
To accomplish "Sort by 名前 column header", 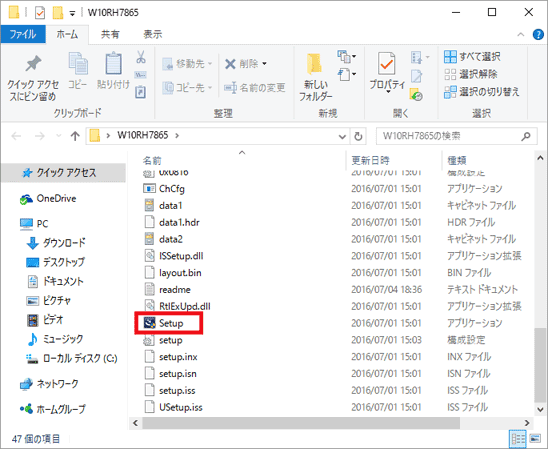I will point(152,161).
